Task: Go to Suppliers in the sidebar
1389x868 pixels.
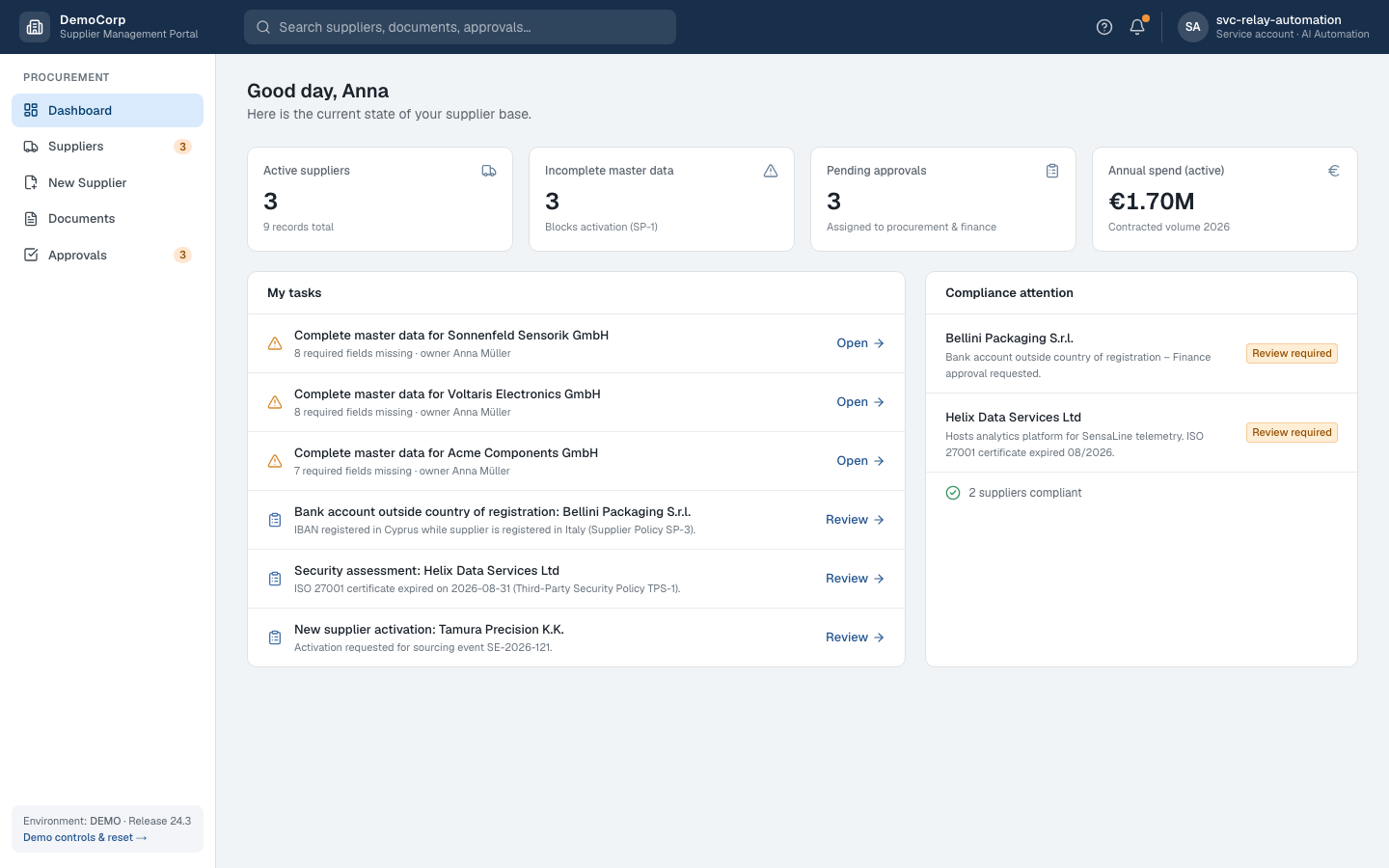Action: [107, 147]
